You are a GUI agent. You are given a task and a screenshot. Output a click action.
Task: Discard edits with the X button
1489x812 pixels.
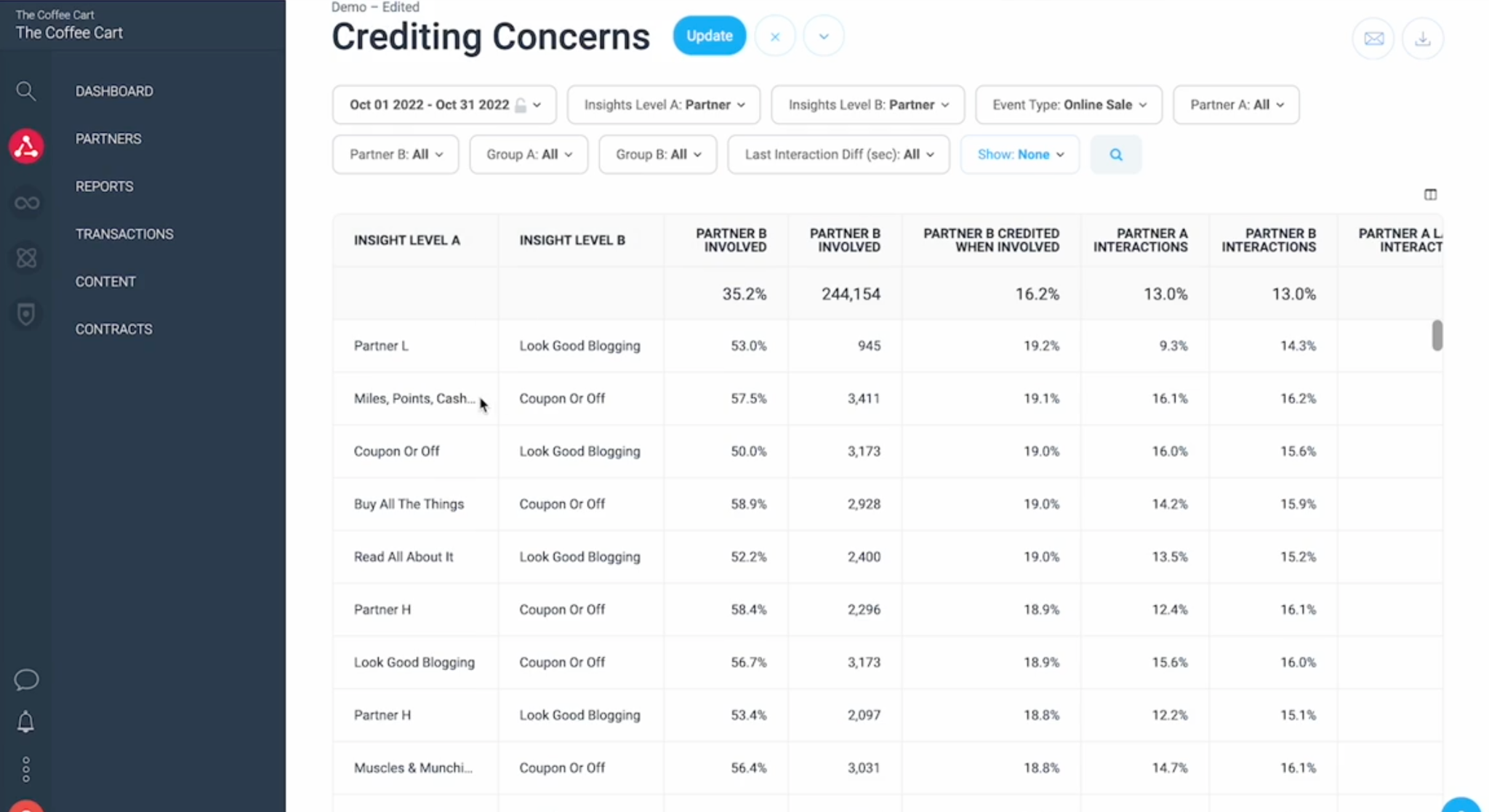774,36
